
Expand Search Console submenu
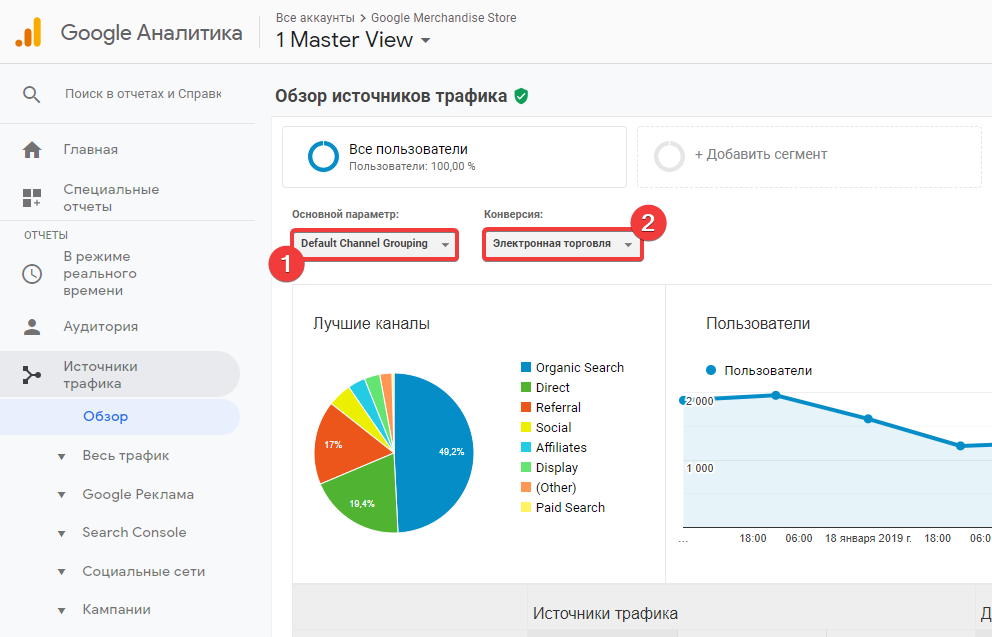(61, 534)
